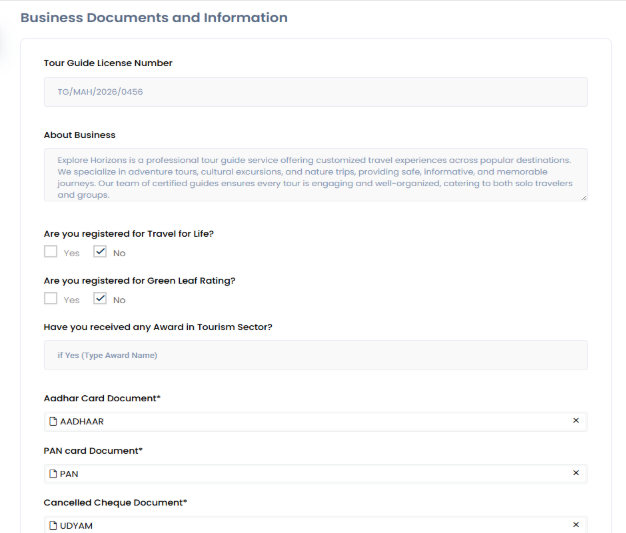Check Yes for Green Leaf Rating
The height and width of the screenshot is (533, 626).
(x=51, y=299)
